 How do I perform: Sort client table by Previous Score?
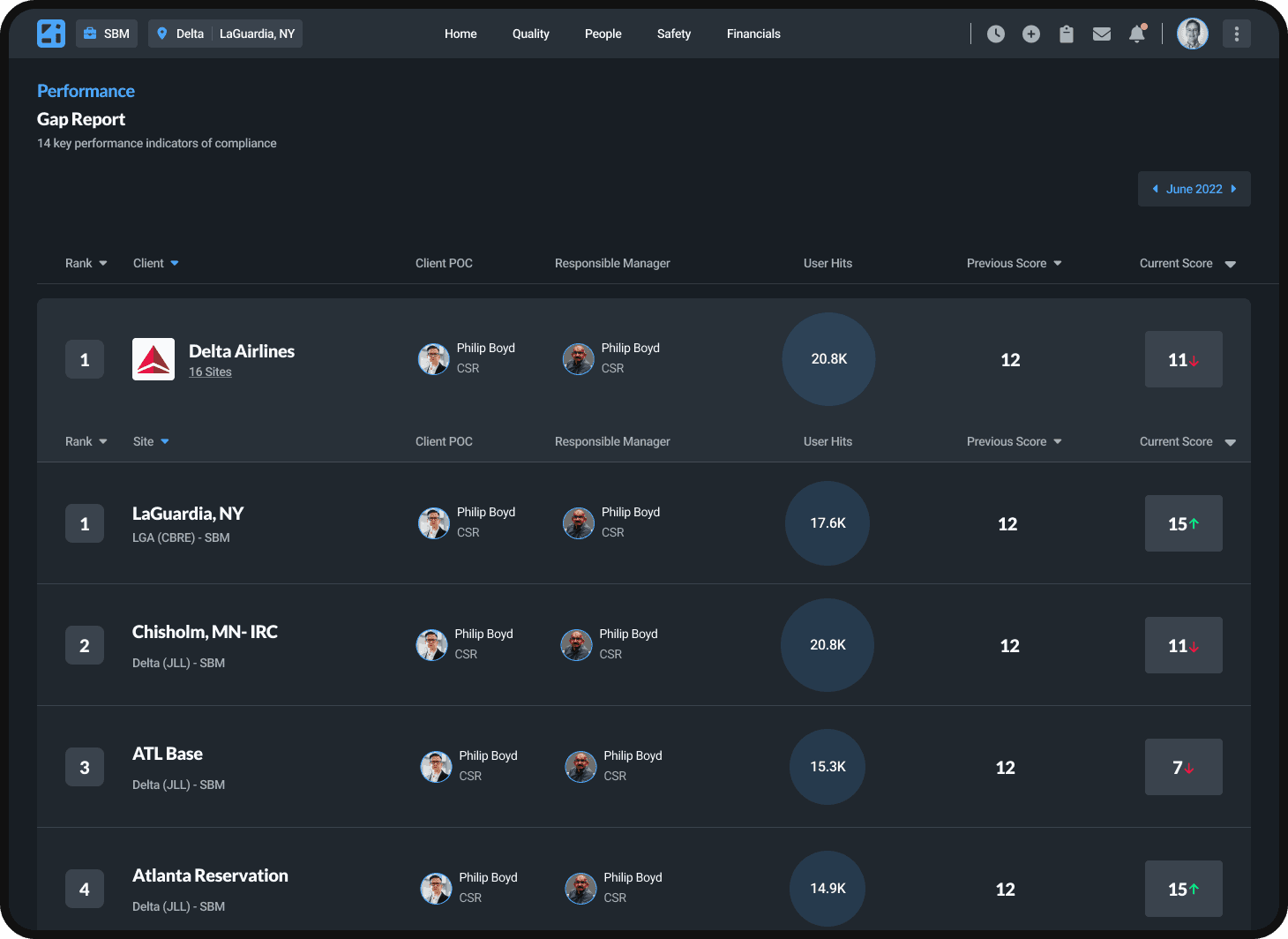click(x=1015, y=263)
